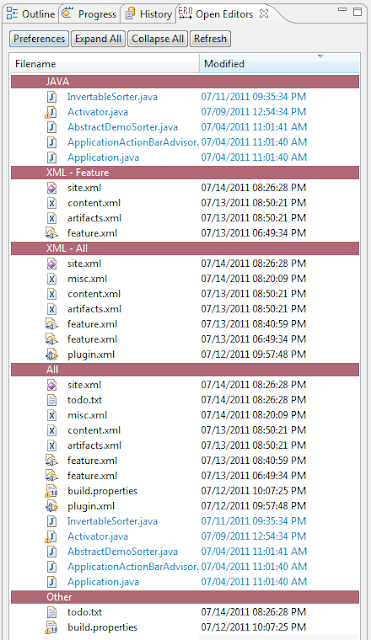Collapse the XML - All group header

(x=185, y=249)
